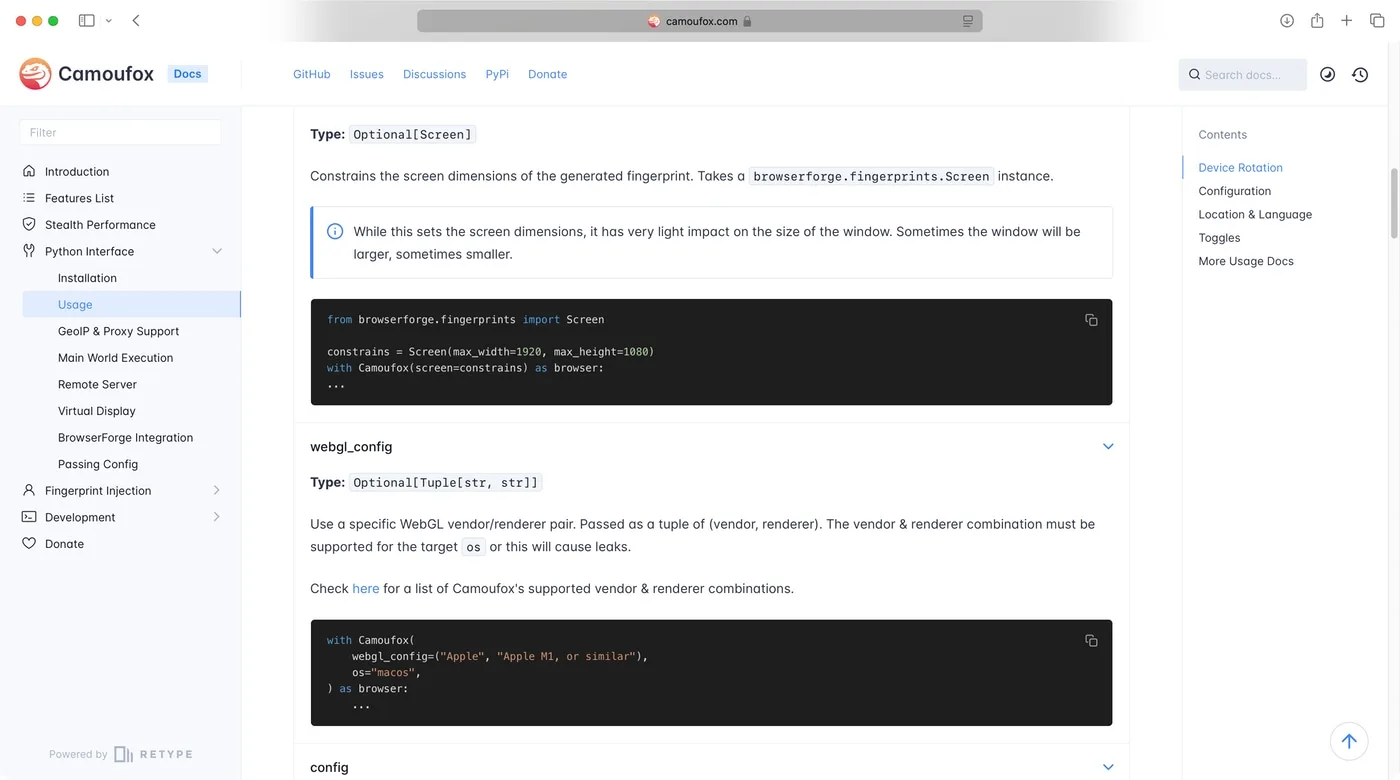This screenshot has height=780, width=1400.
Task: Click the Introduction home icon
Action: [x=29, y=171]
